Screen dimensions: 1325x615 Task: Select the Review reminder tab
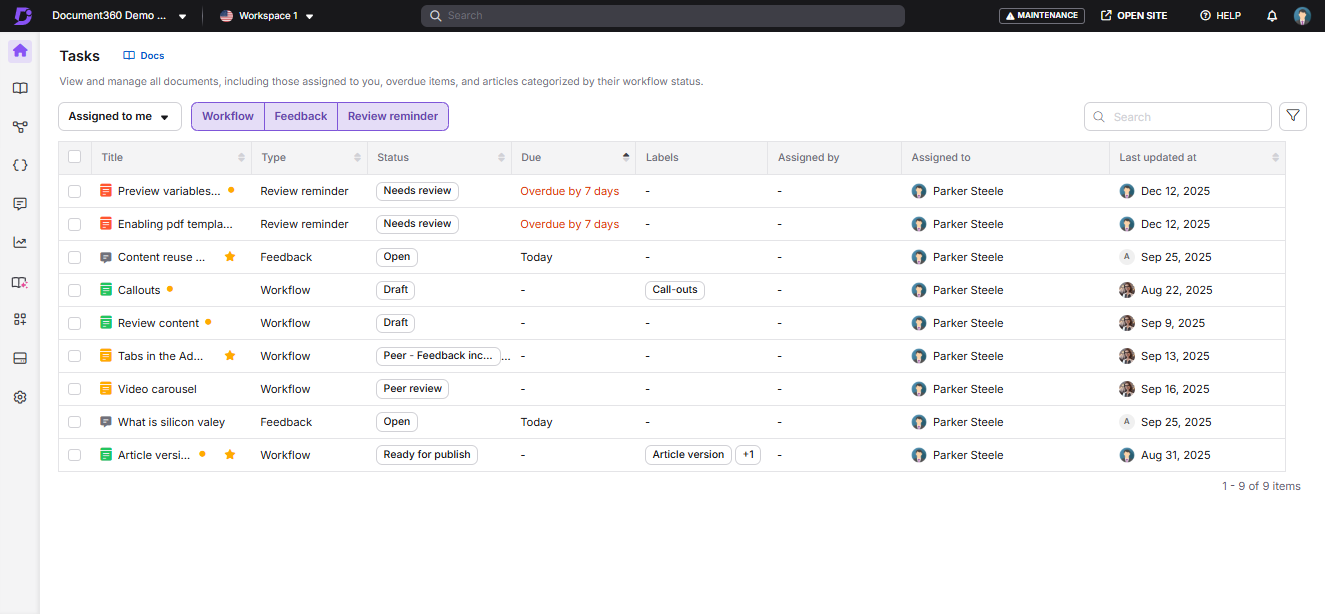tap(392, 116)
